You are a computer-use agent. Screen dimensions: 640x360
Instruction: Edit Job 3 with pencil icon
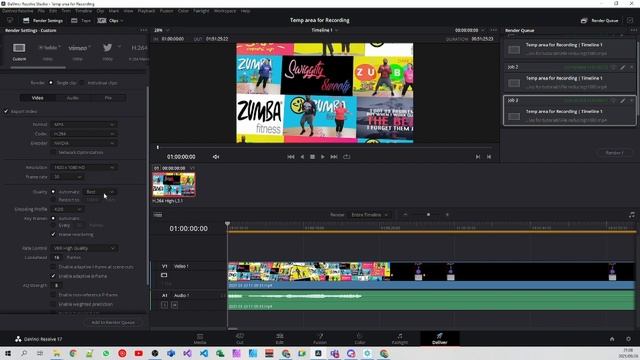point(622,100)
